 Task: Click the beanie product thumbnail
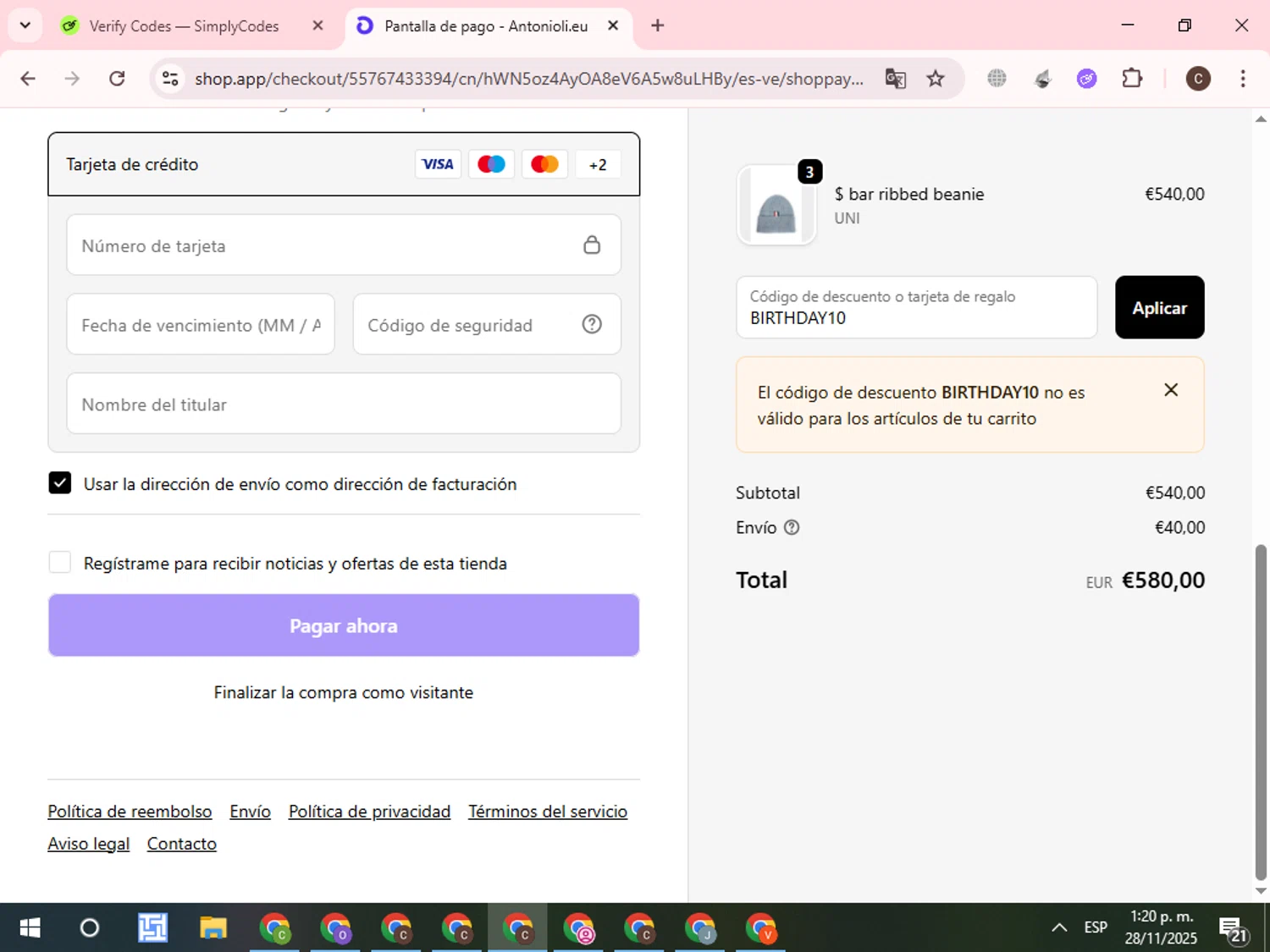pyautogui.click(x=776, y=205)
